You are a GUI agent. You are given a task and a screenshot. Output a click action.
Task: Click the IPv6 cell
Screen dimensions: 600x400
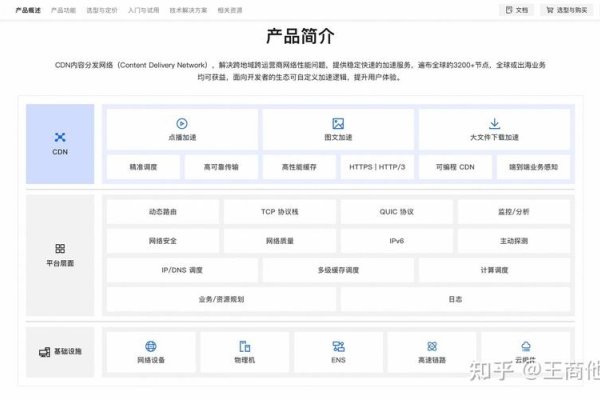click(x=397, y=241)
